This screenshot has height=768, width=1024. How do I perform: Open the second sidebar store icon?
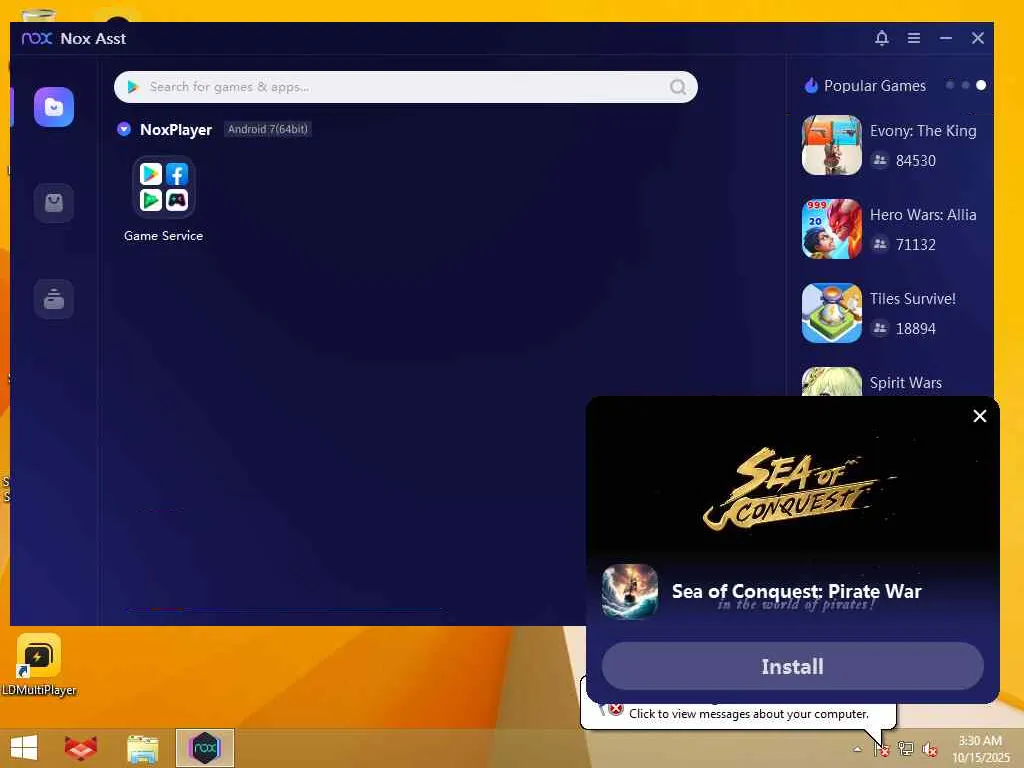point(54,203)
